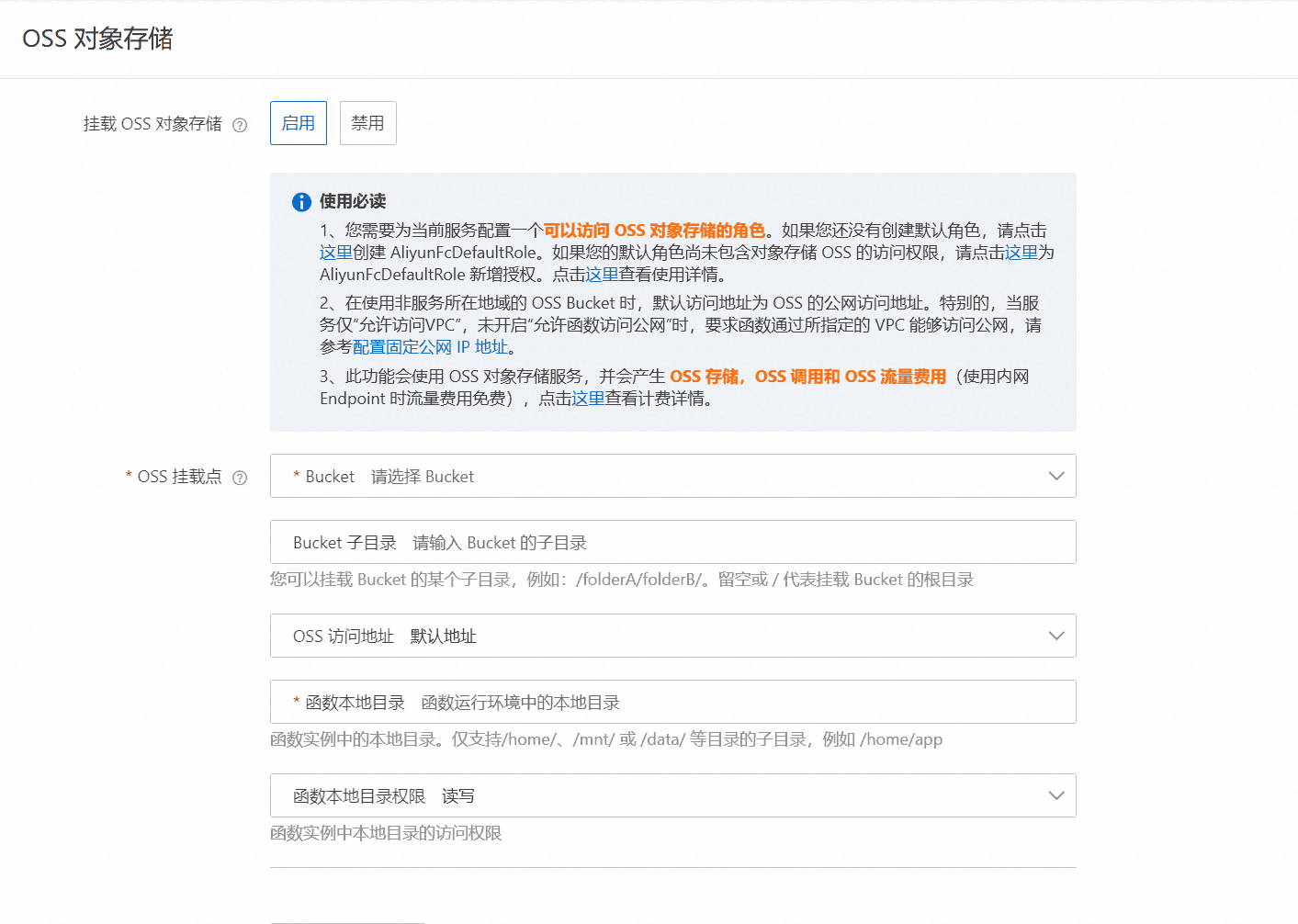Click the blue info icon beside 使用必读
Screen dimensions: 1298x924
click(x=301, y=202)
